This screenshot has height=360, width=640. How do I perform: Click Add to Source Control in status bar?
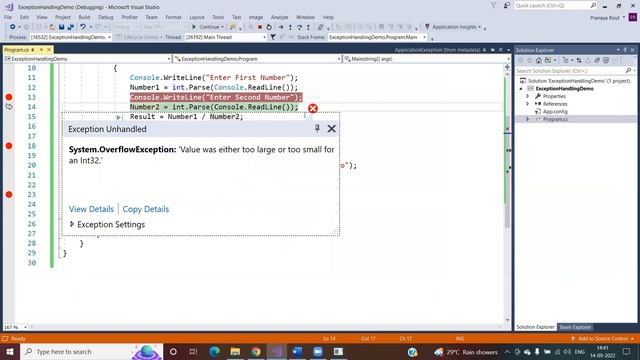point(602,339)
